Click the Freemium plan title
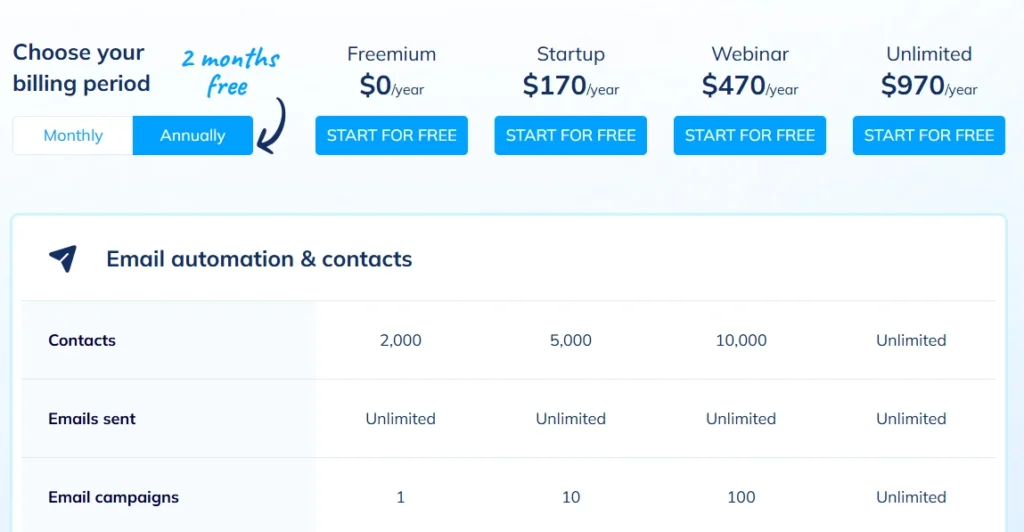Image resolution: width=1024 pixels, height=532 pixels. tap(391, 54)
